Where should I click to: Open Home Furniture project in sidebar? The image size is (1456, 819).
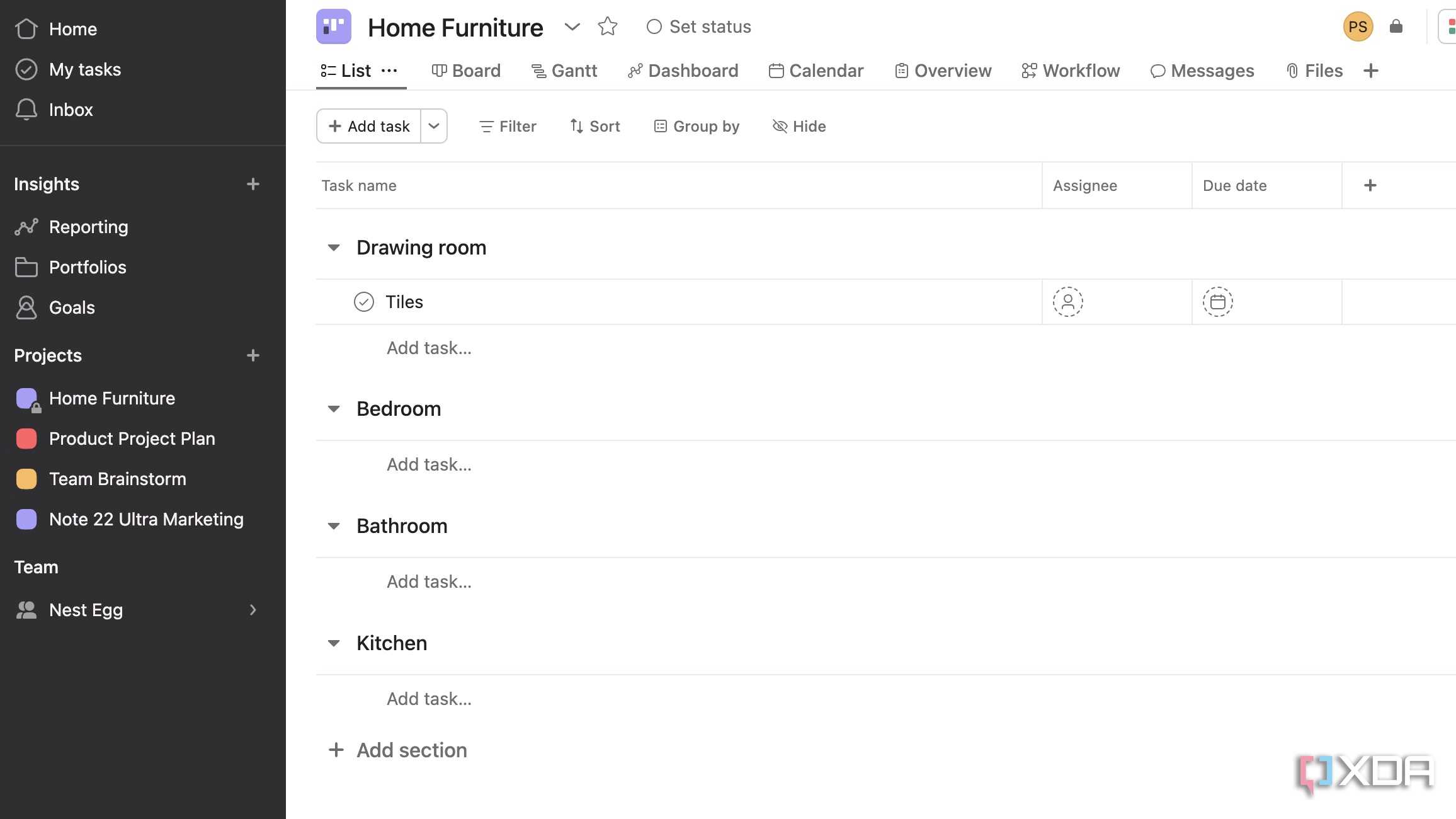(x=96, y=398)
